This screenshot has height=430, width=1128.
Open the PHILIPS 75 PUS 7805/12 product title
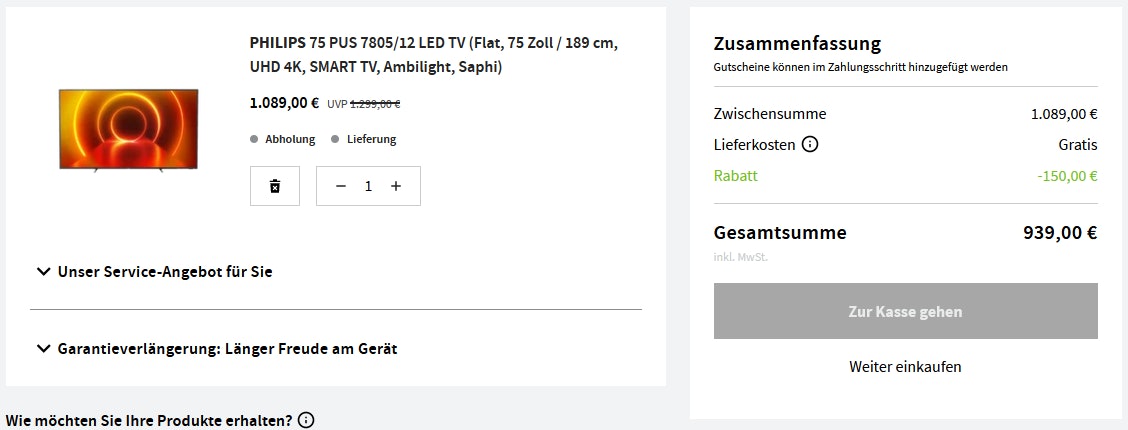coord(433,55)
